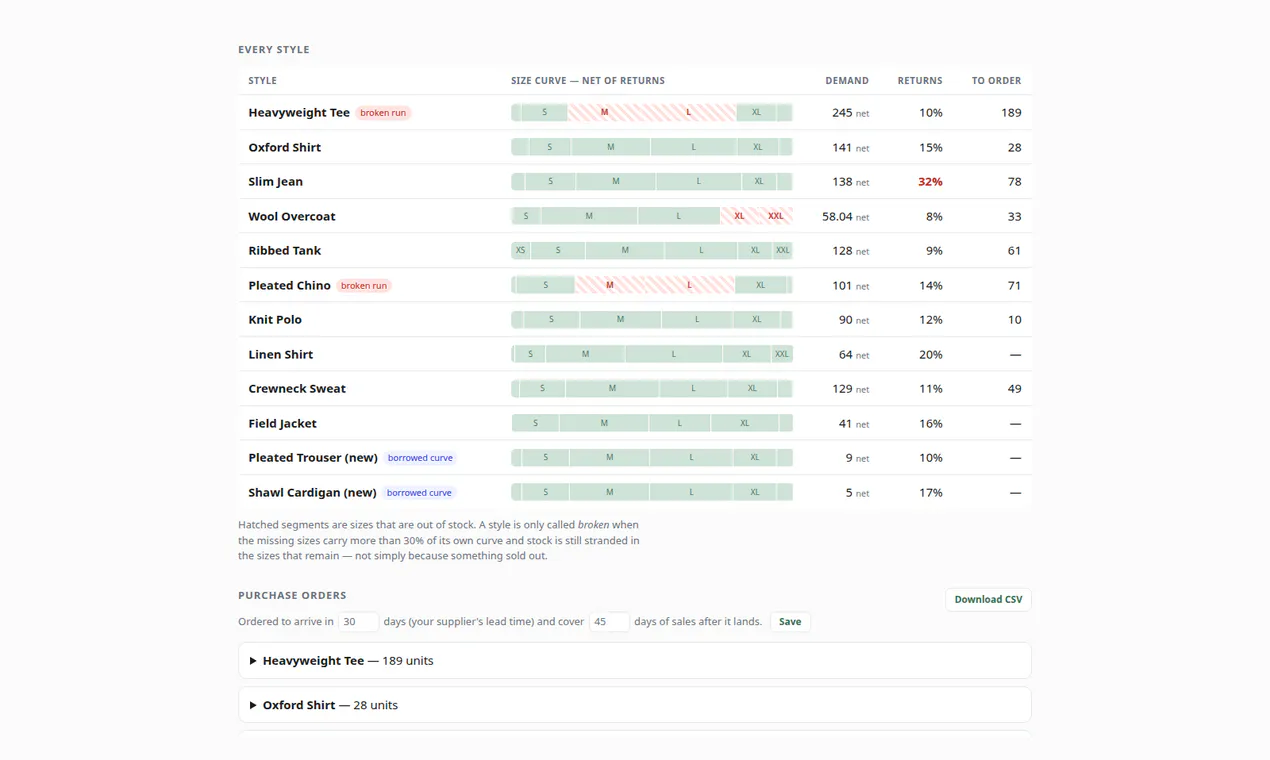1270x760 pixels.
Task: Expand the Oxford Shirt purchase order
Action: pyautogui.click(x=634, y=705)
